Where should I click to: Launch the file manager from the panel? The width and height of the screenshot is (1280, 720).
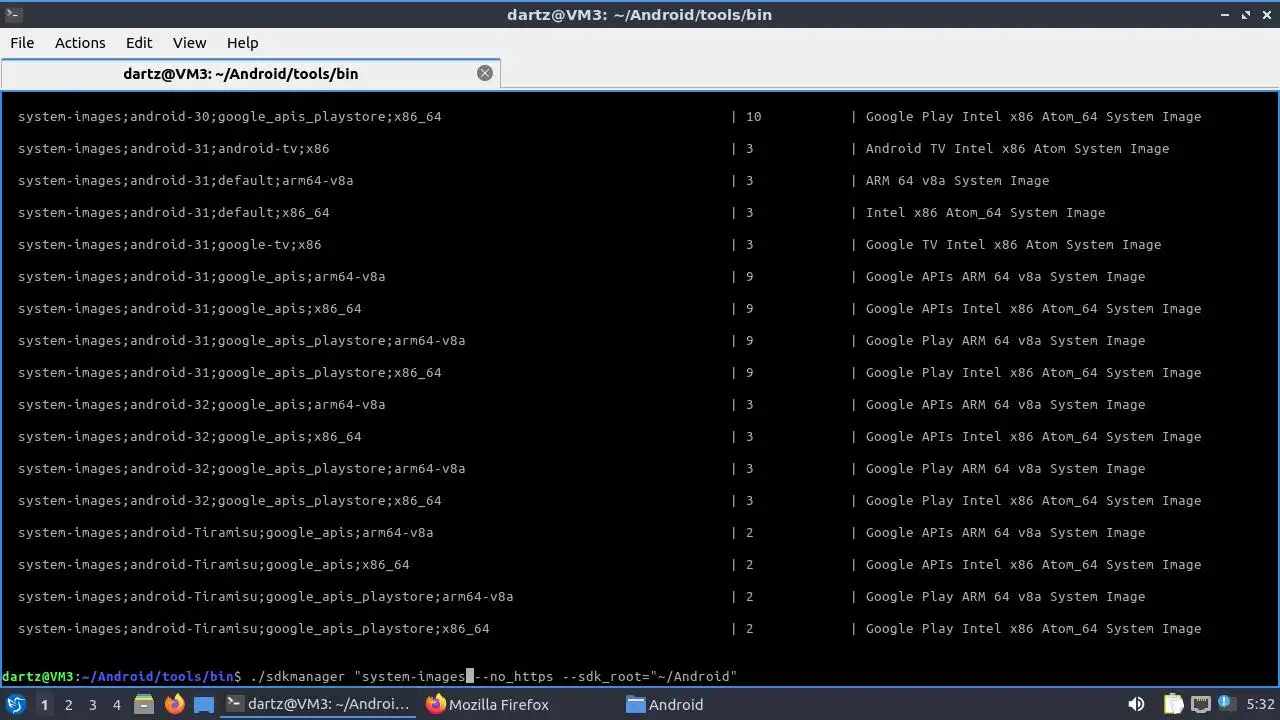click(x=144, y=704)
